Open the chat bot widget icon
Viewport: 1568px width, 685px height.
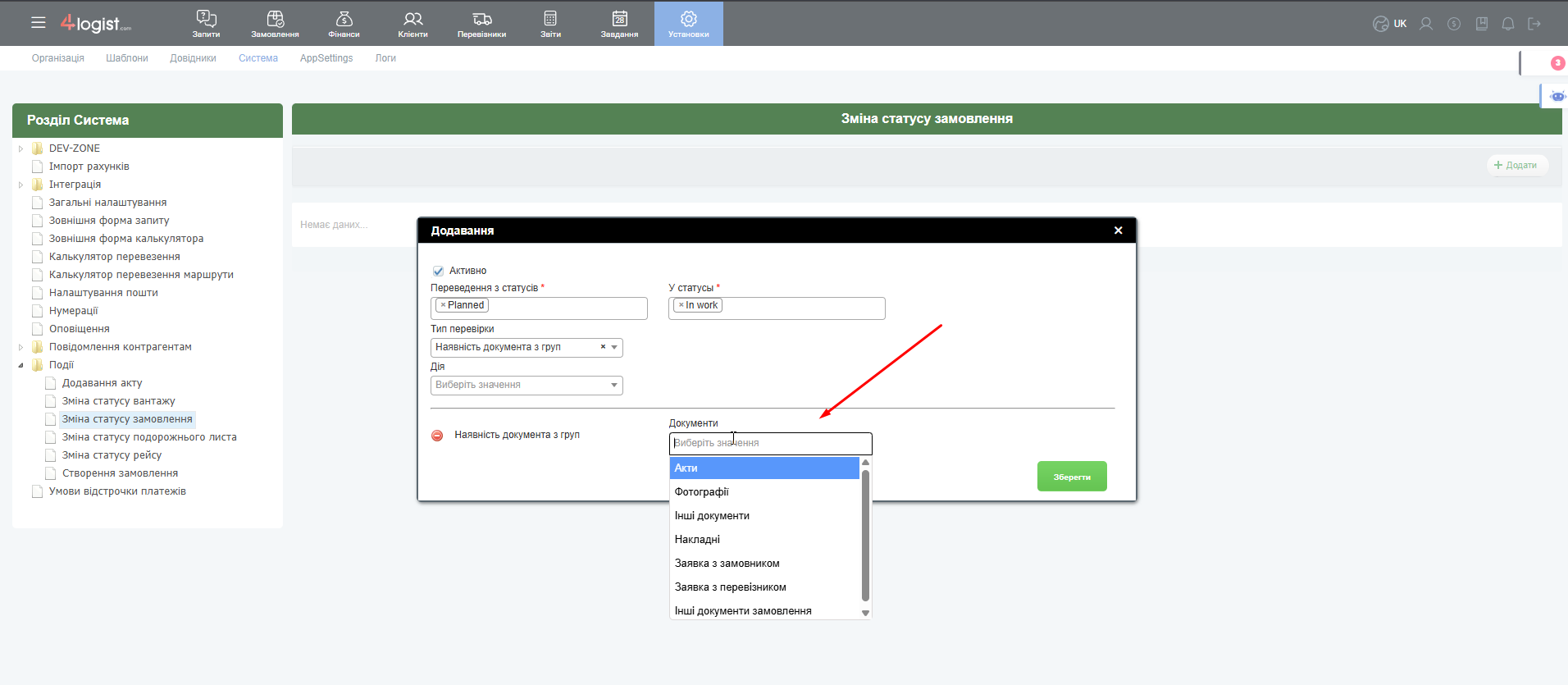[1557, 96]
